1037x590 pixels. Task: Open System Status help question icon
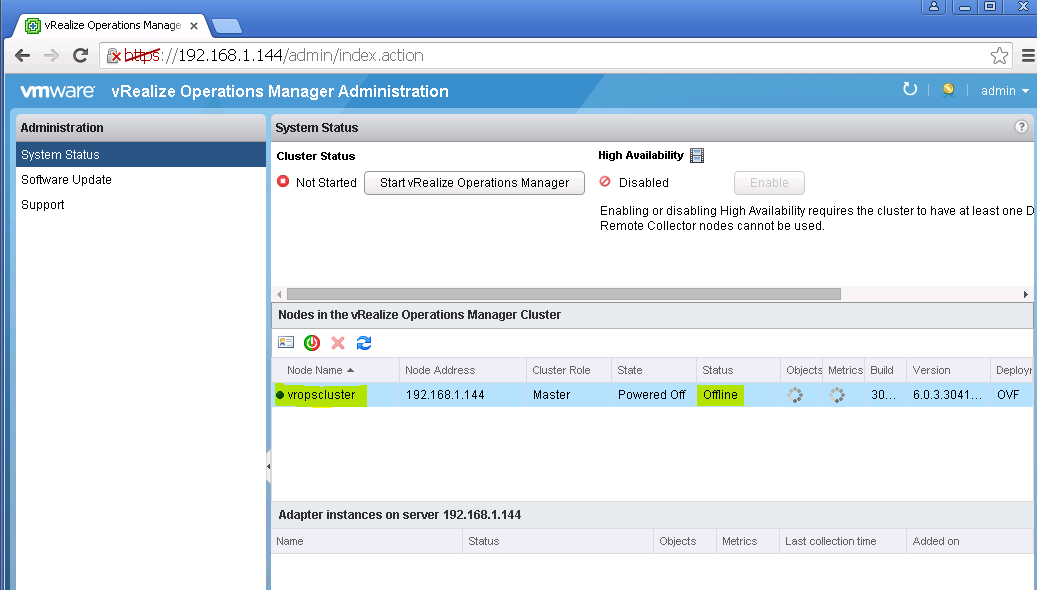[1021, 127]
